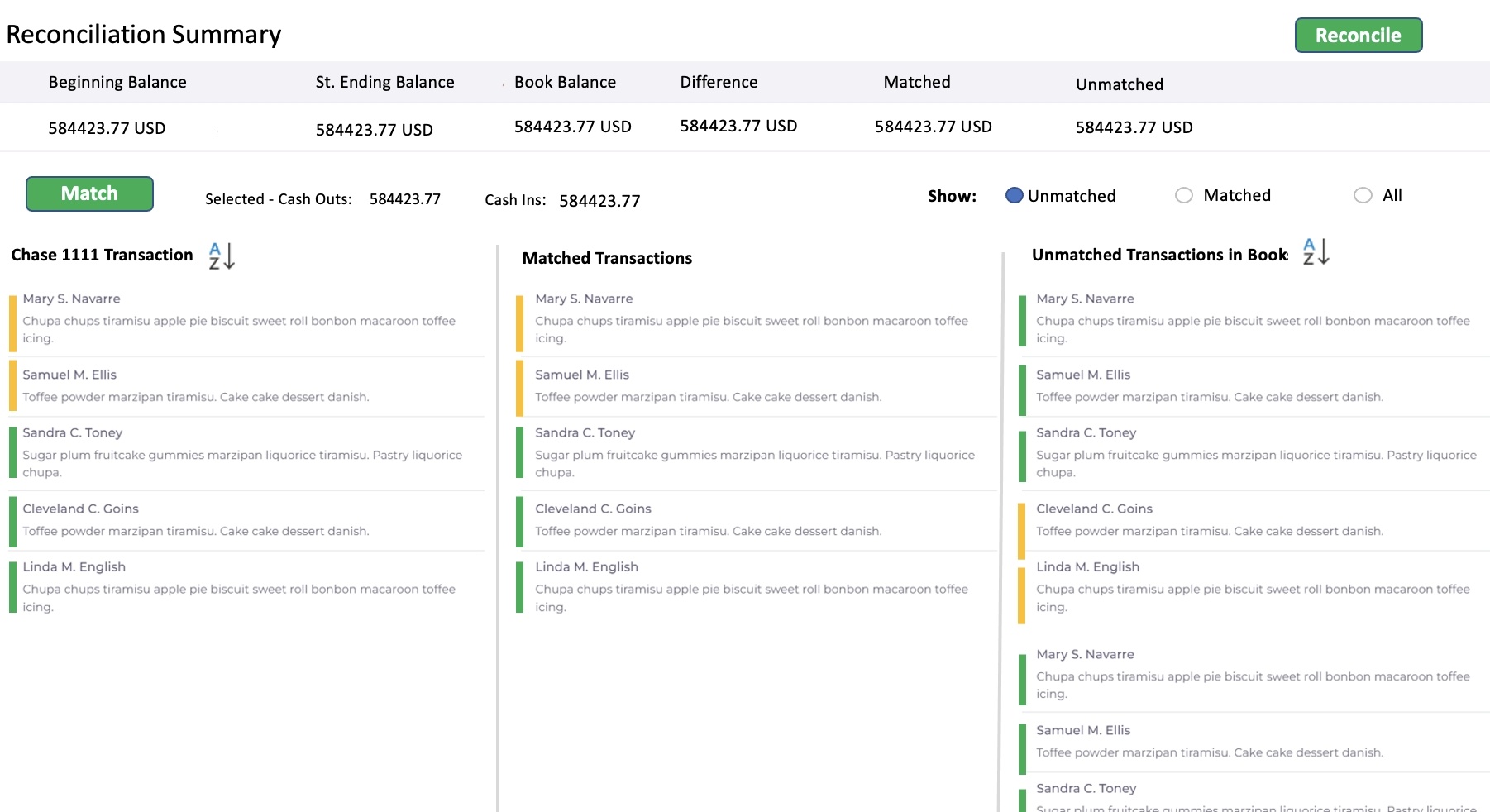
Task: Click the Cash Ins amount 584423.77
Action: pos(599,199)
